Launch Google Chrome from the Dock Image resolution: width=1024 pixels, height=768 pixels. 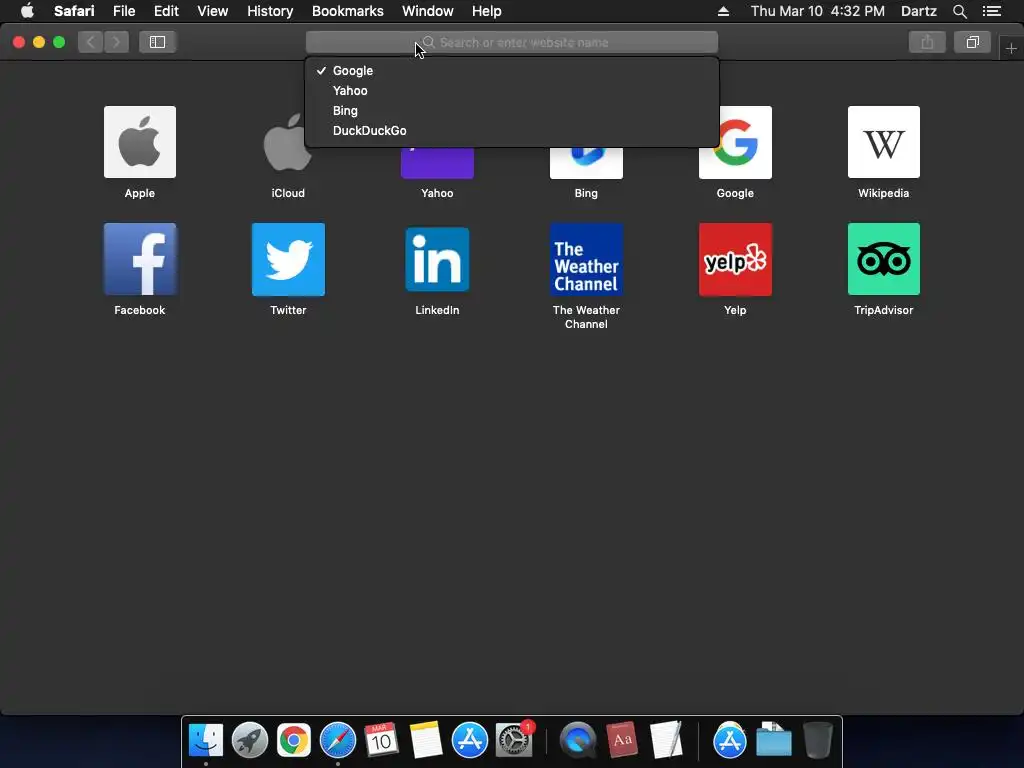click(x=294, y=741)
